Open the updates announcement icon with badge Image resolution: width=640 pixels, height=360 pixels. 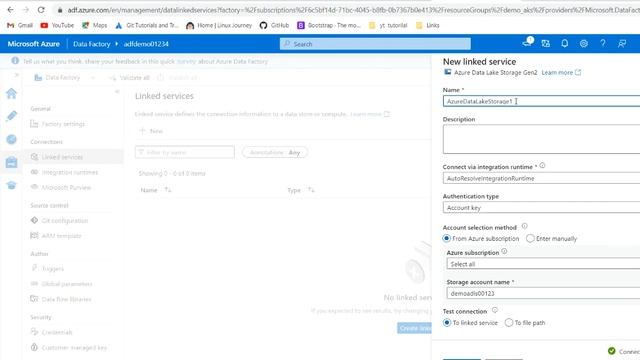[527, 42]
